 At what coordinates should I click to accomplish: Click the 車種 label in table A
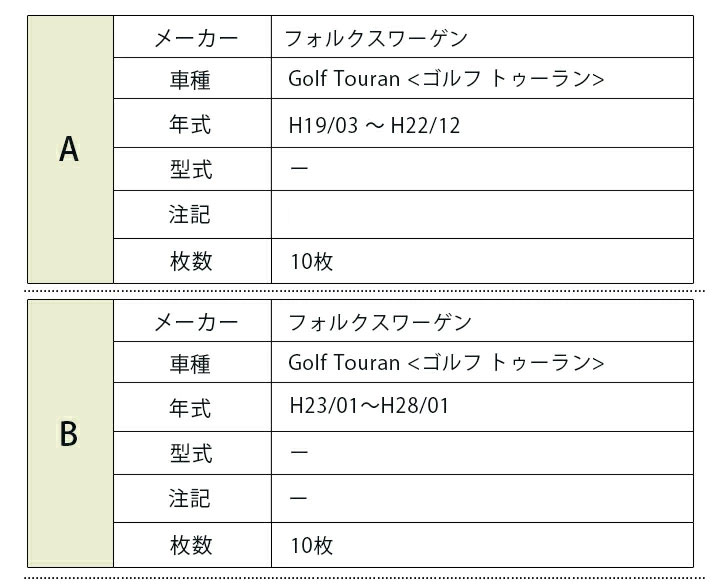click(191, 80)
